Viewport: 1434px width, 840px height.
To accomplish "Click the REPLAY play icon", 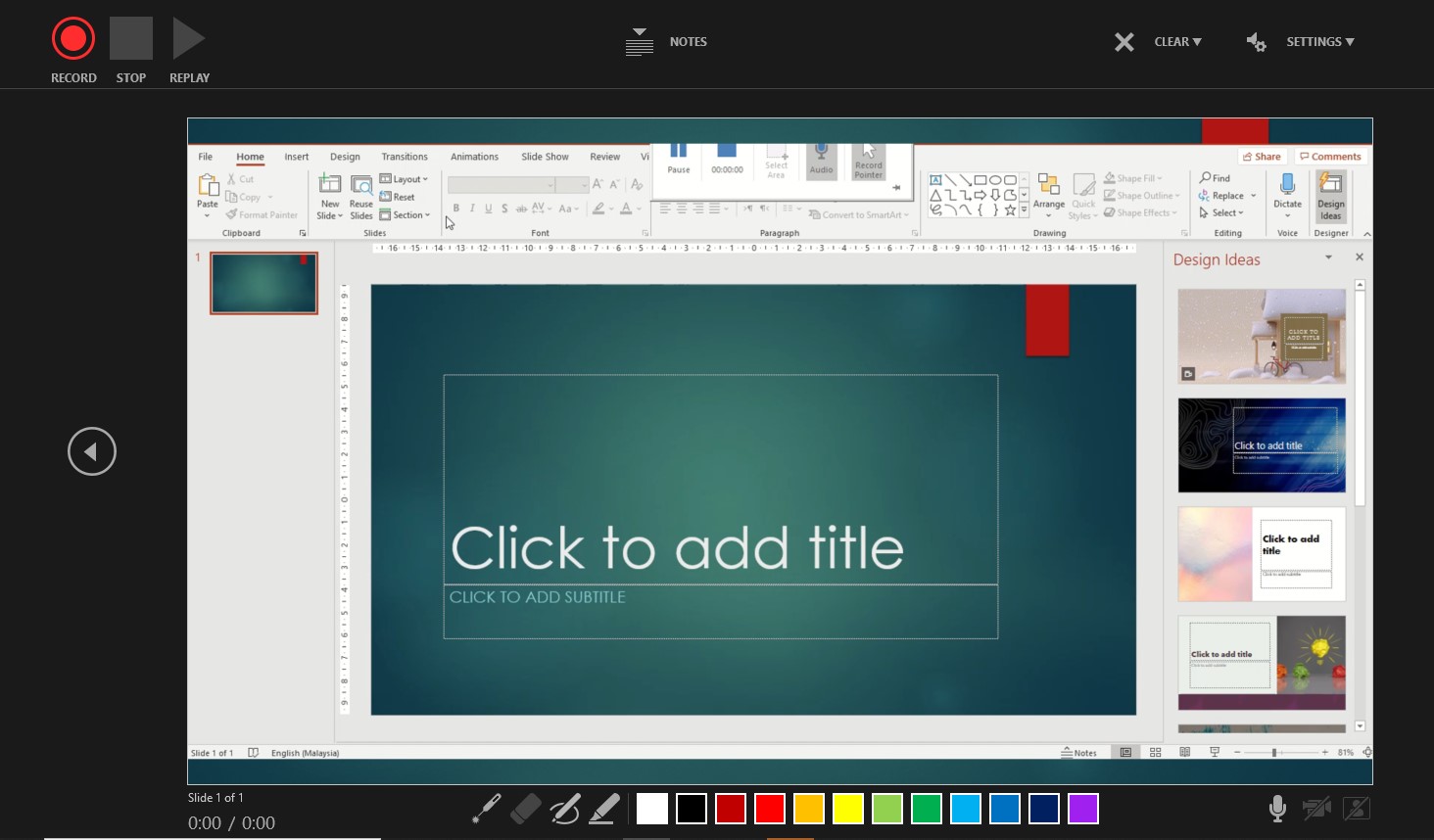I will pyautogui.click(x=188, y=39).
